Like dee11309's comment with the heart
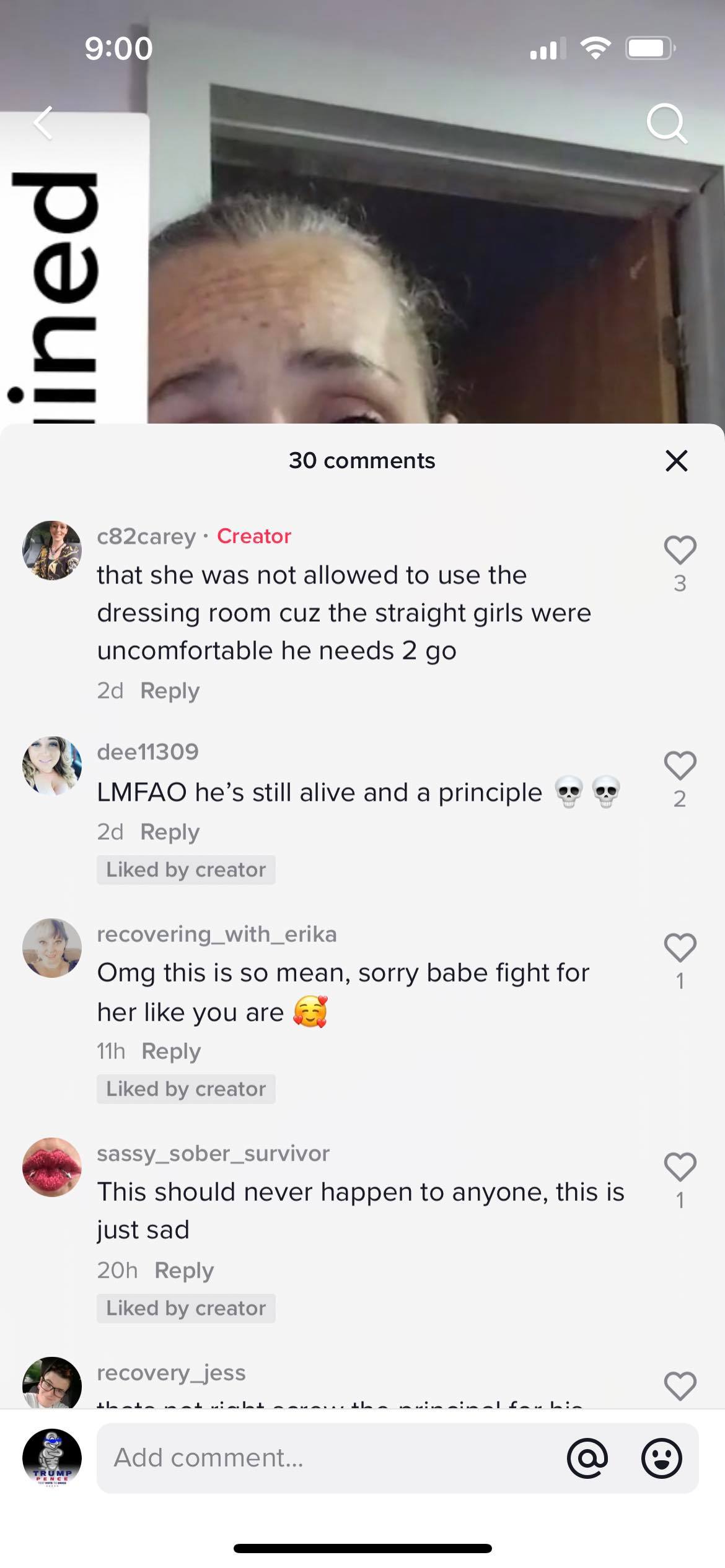The height and width of the screenshot is (1568, 725). [x=680, y=765]
